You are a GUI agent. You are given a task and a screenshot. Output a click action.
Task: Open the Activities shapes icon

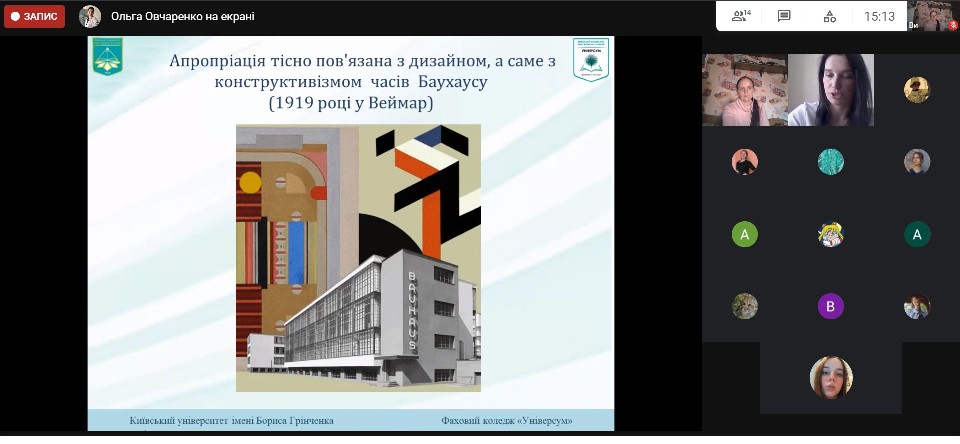pos(830,17)
